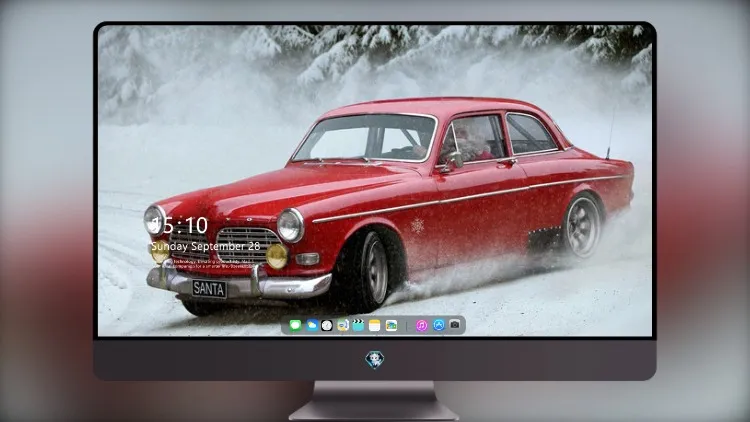The image size is (750, 422).
Task: Open the Videos clapperboard app in the dock
Action: 358,325
